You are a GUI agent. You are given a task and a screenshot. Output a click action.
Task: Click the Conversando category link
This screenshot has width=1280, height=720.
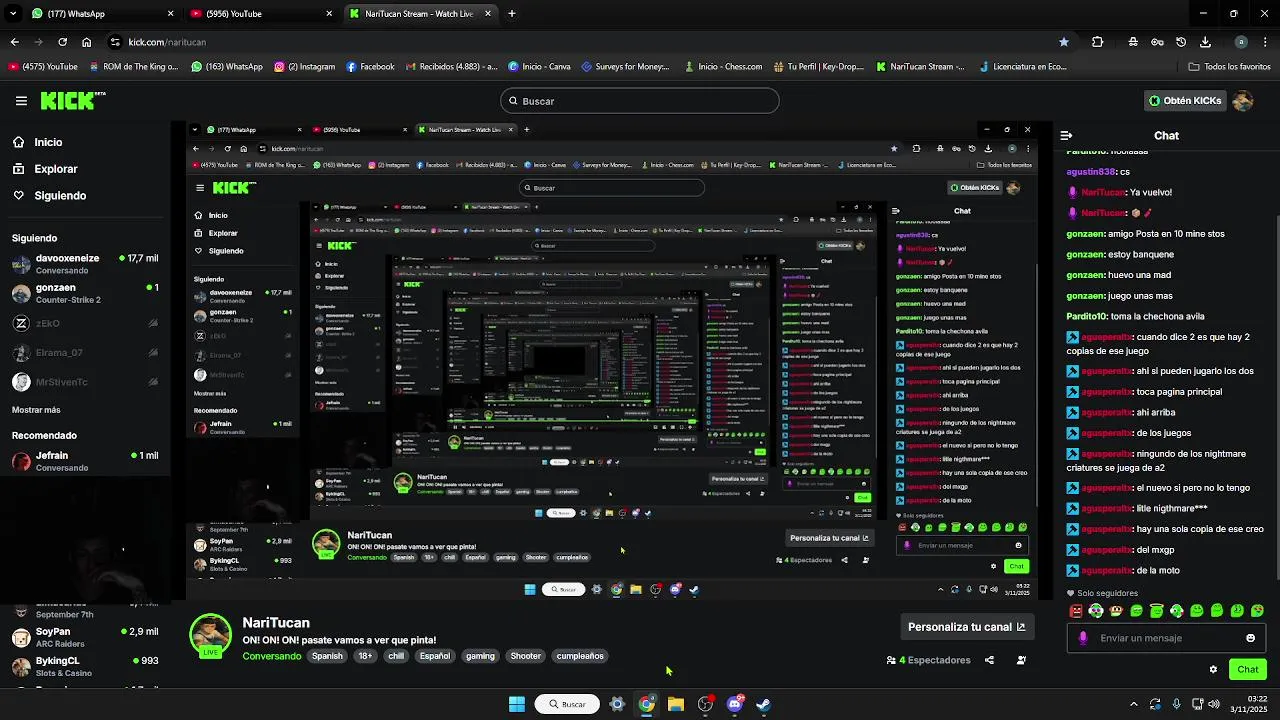pos(271,656)
